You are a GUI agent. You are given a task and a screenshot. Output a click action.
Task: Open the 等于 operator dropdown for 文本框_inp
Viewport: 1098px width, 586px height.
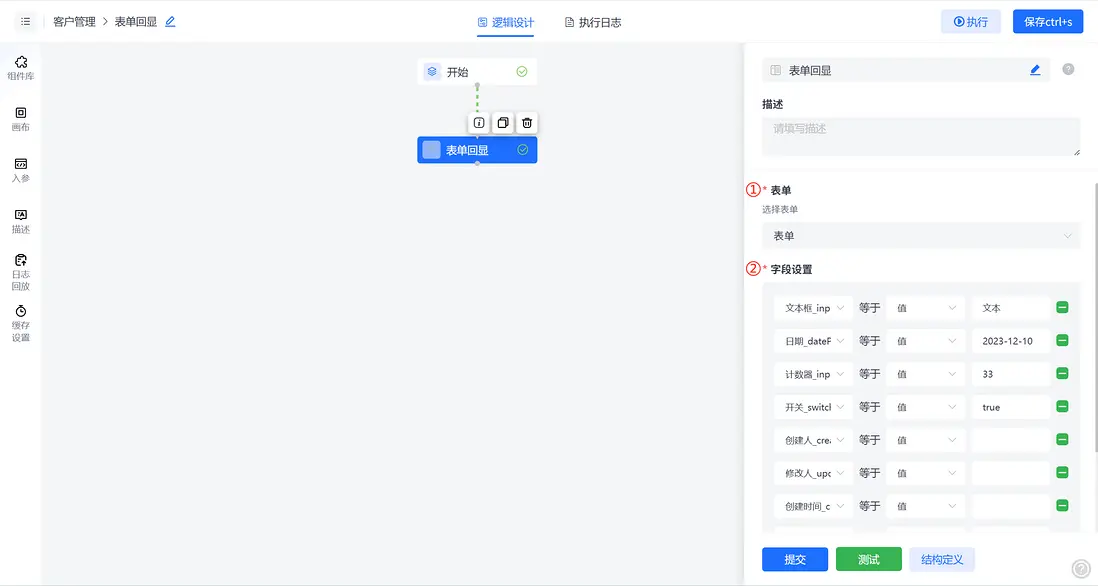click(869, 307)
